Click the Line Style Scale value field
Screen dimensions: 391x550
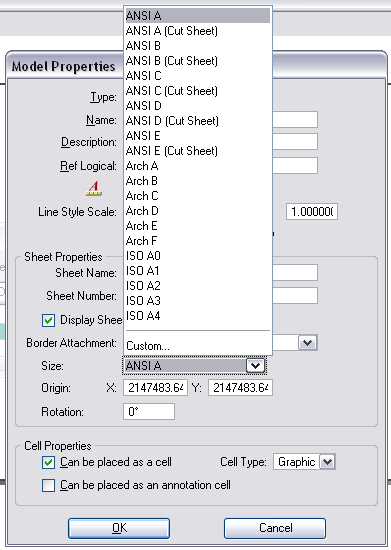pyautogui.click(x=312, y=212)
